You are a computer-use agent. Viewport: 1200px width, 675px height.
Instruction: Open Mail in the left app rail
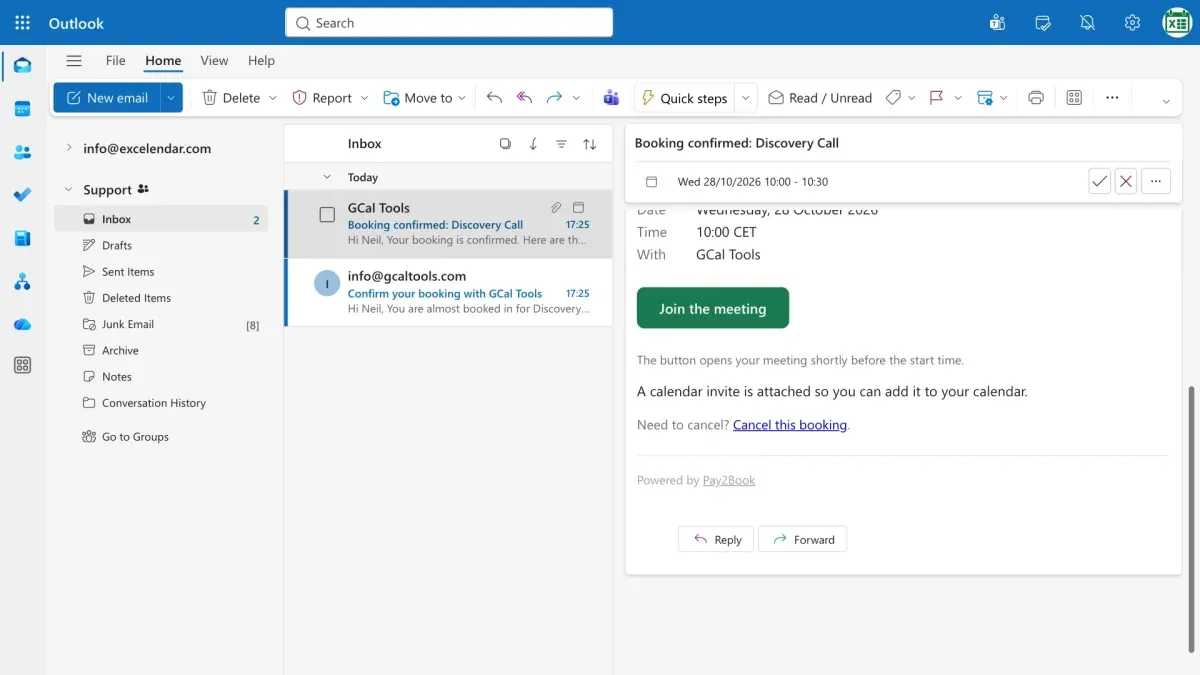22,66
